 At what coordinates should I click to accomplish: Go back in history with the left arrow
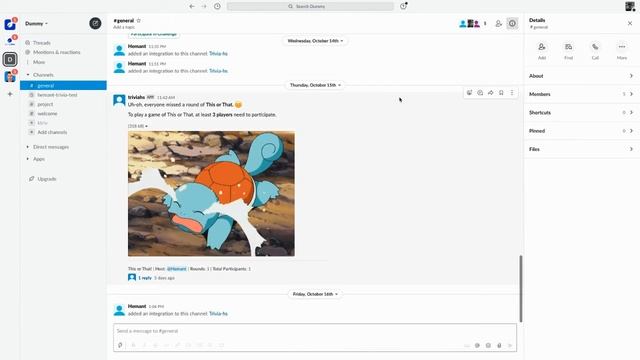tap(191, 6)
